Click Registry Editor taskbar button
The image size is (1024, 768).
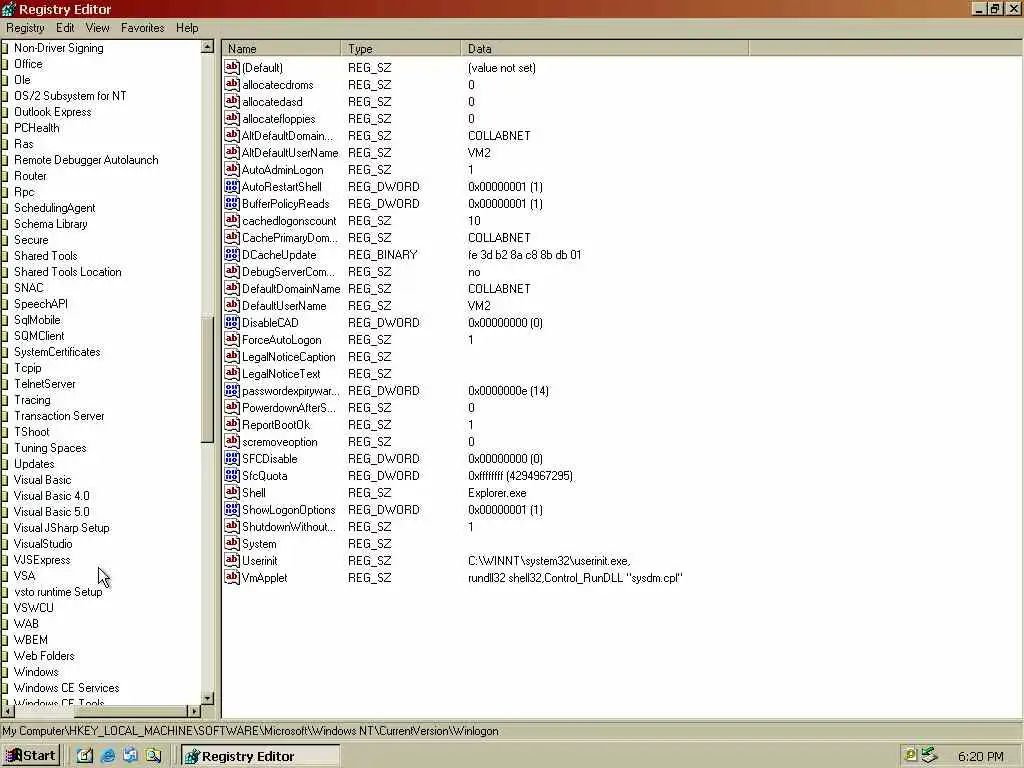click(260, 756)
